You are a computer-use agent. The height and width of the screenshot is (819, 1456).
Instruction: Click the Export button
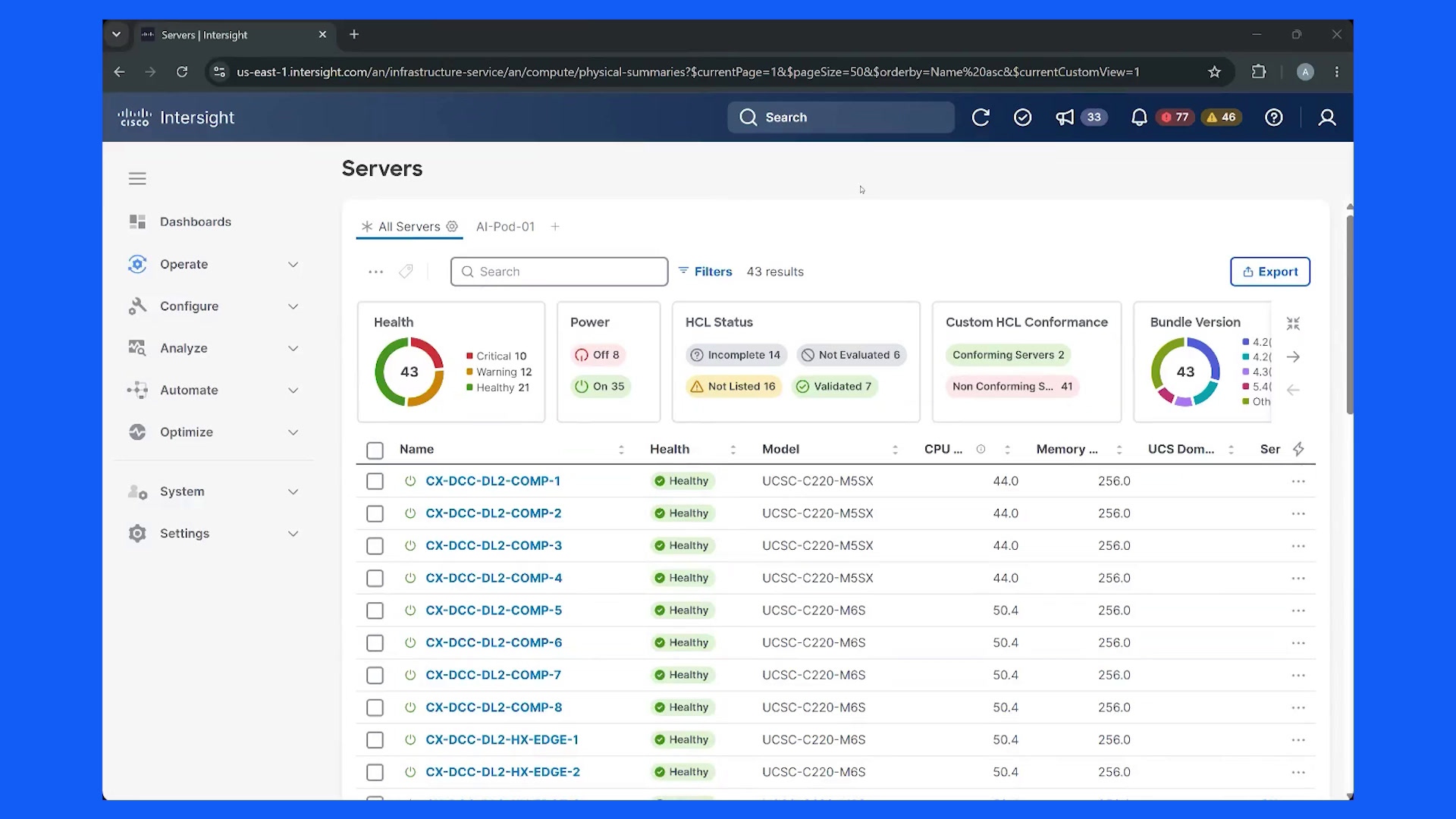click(1269, 271)
